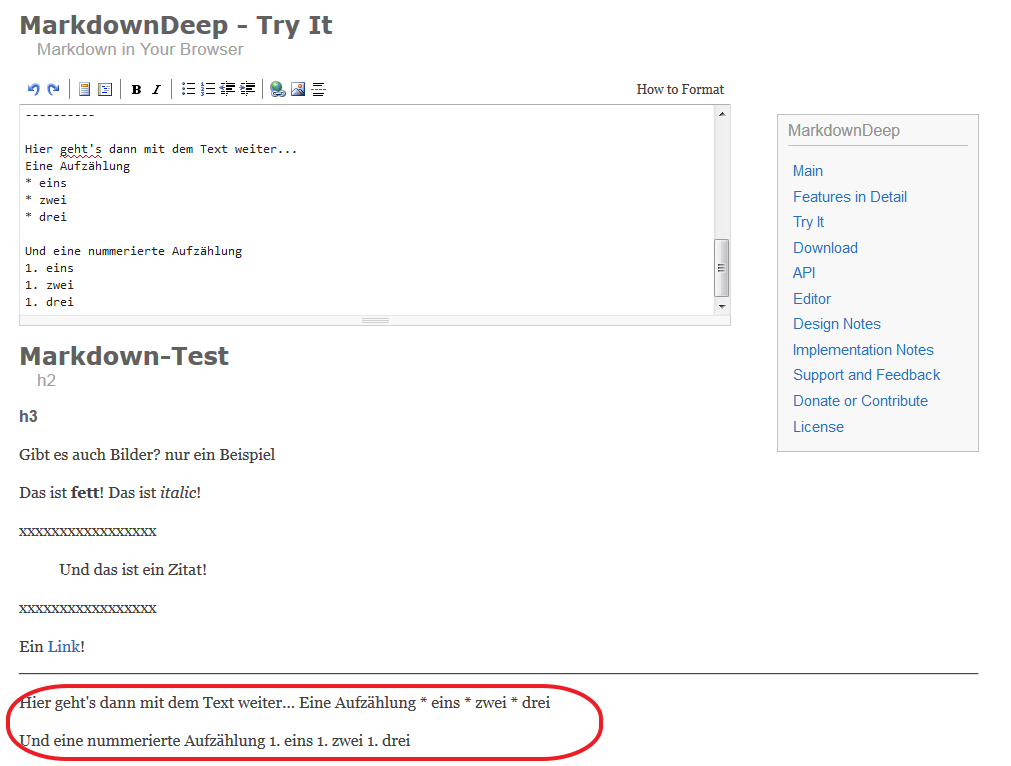Click the 'h3' heading in preview
Image resolution: width=1011 pixels, height=766 pixels.
pyautogui.click(x=28, y=416)
